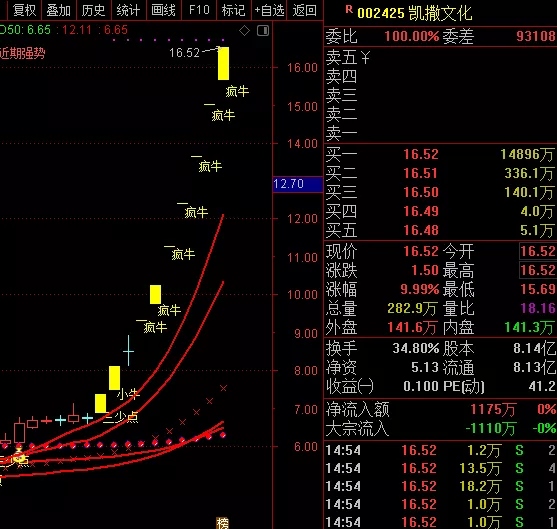Viewport: 557px width, 529px height.
Task: Click the 返回 back button
Action: 304,10
